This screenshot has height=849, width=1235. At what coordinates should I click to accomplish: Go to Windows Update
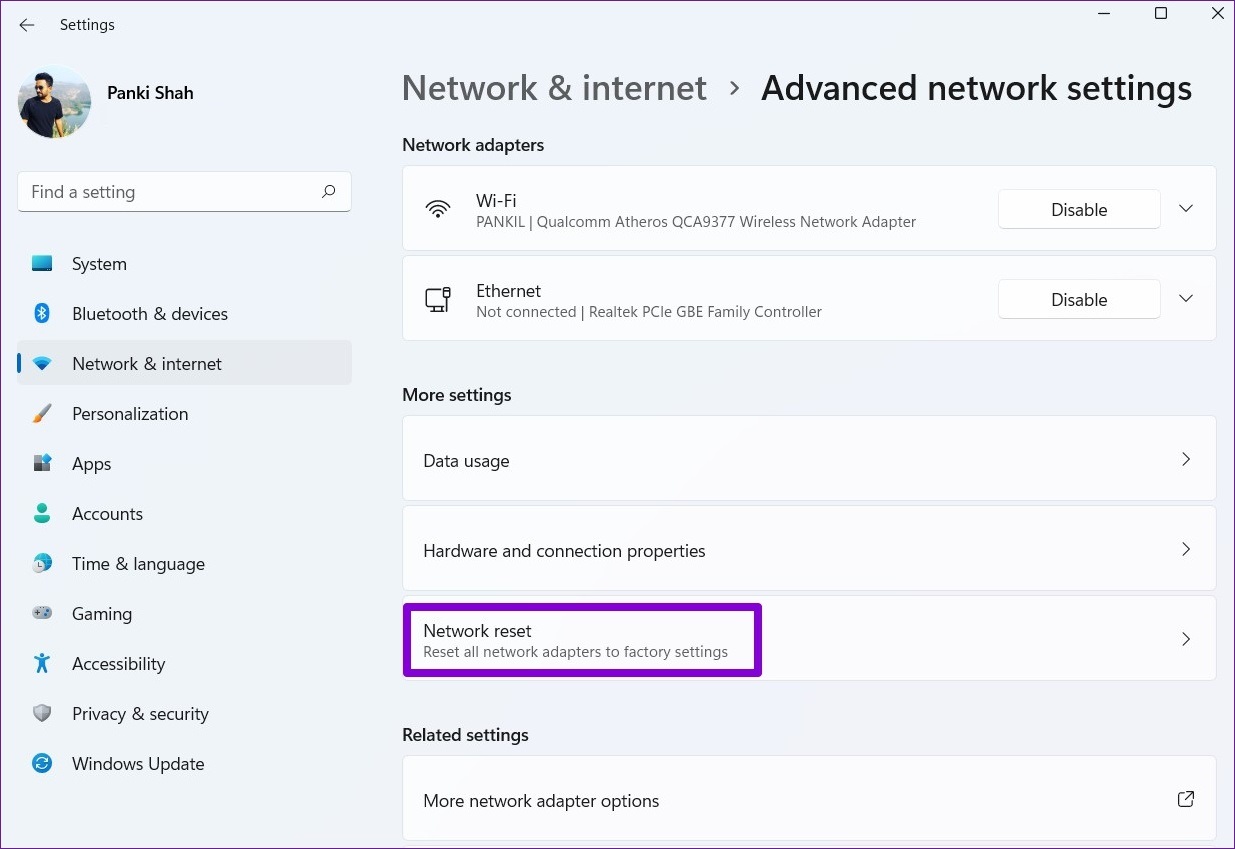point(137,763)
